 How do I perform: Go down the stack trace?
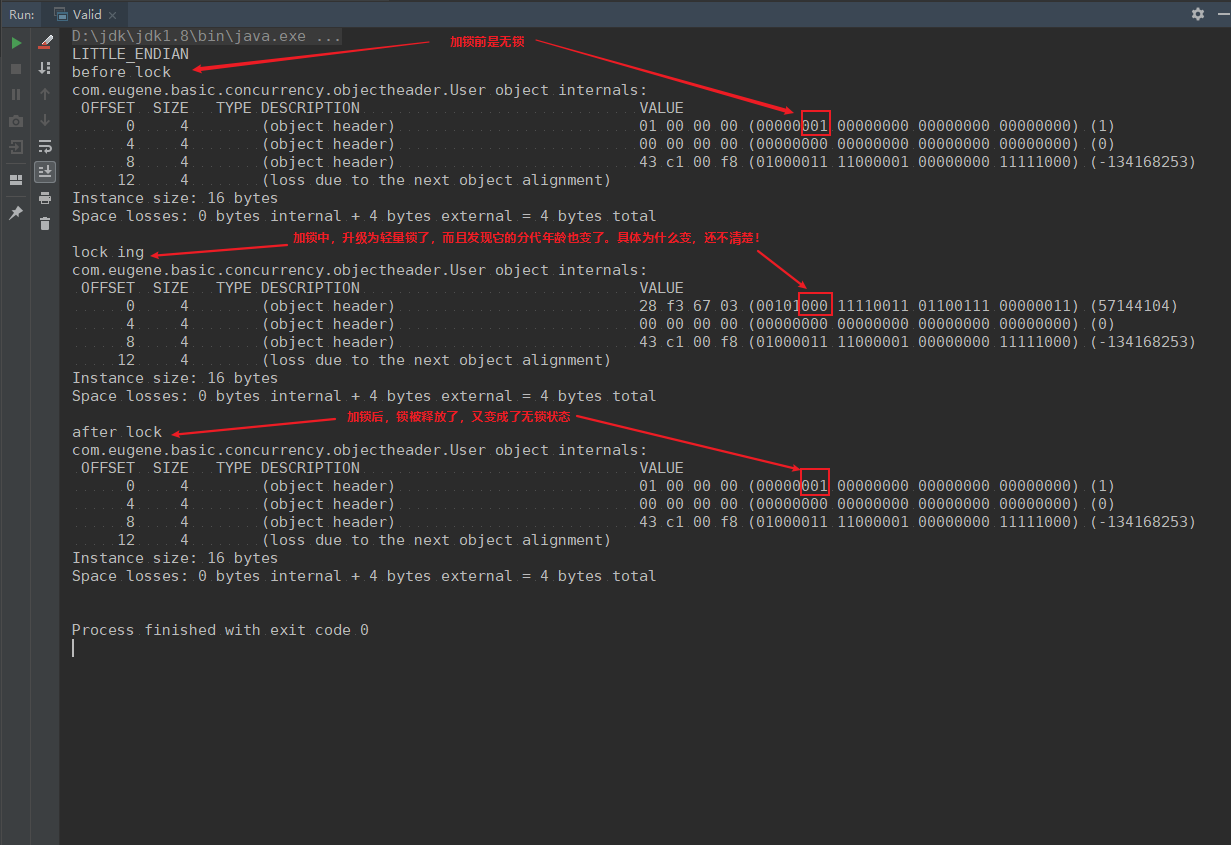pos(45,120)
